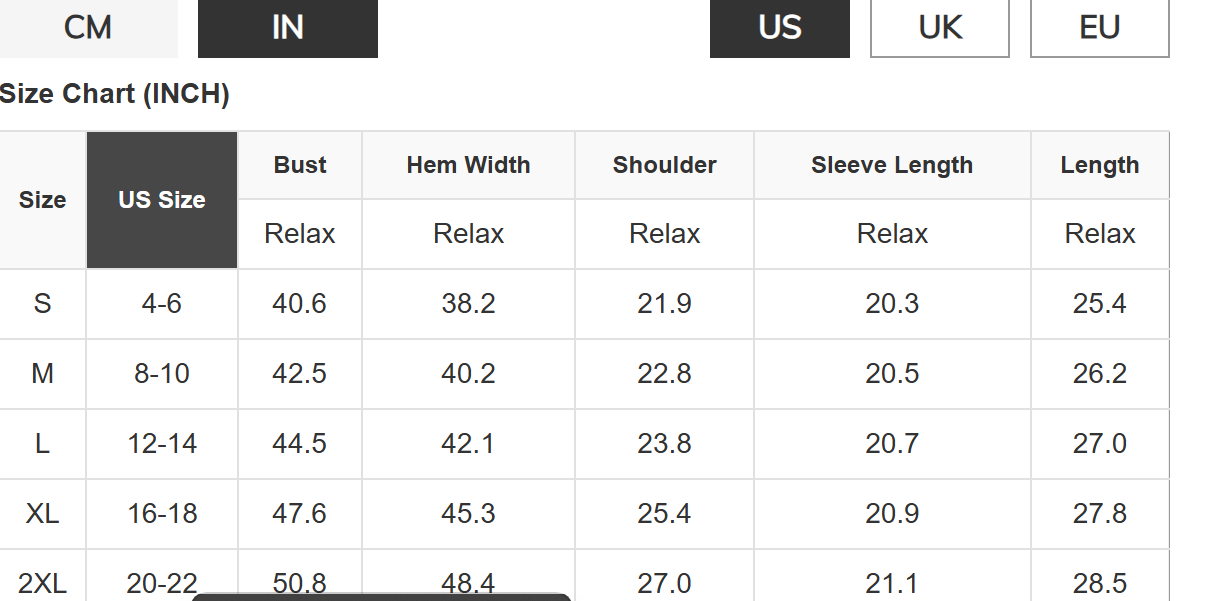Switch sizing region to UK
Image resolution: width=1219 pixels, height=601 pixels.
pyautogui.click(x=940, y=28)
